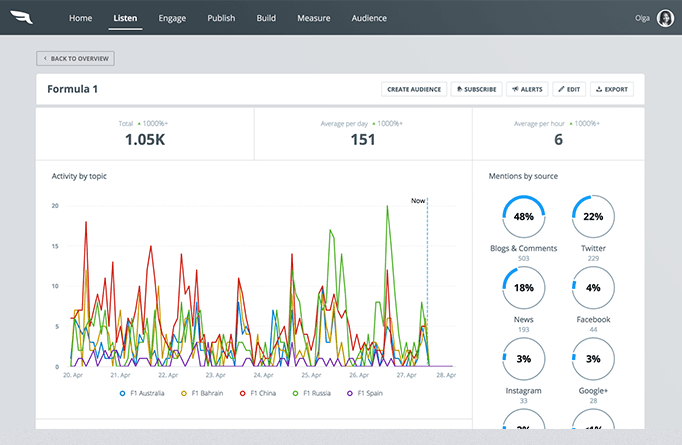Click the 24. Apr axis label
Image resolution: width=682 pixels, height=445 pixels.
[x=264, y=375]
